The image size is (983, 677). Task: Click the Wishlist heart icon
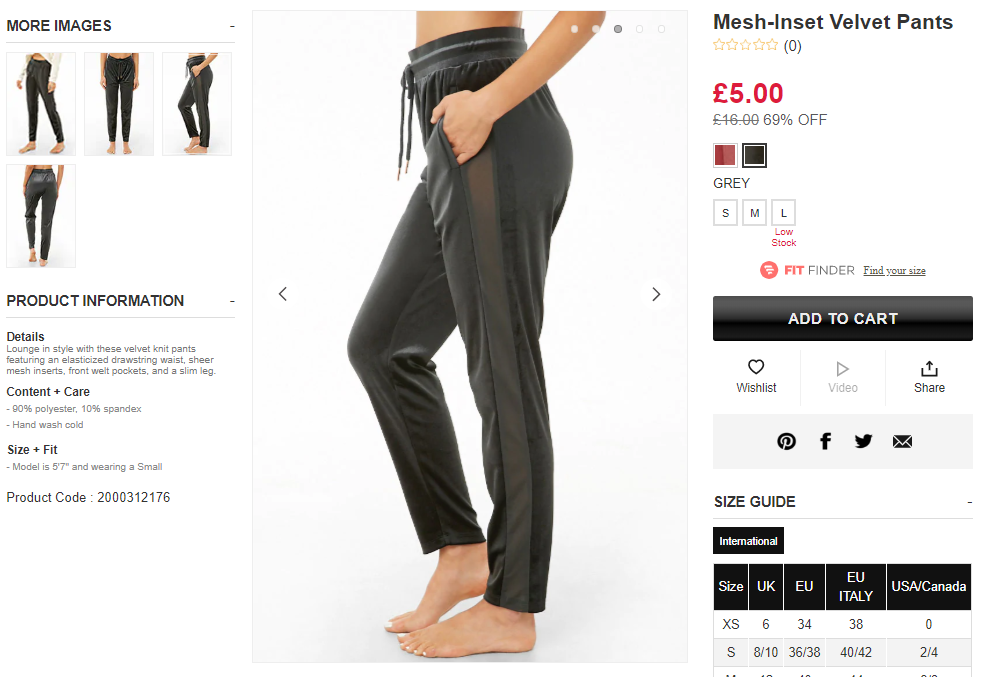(x=756, y=367)
